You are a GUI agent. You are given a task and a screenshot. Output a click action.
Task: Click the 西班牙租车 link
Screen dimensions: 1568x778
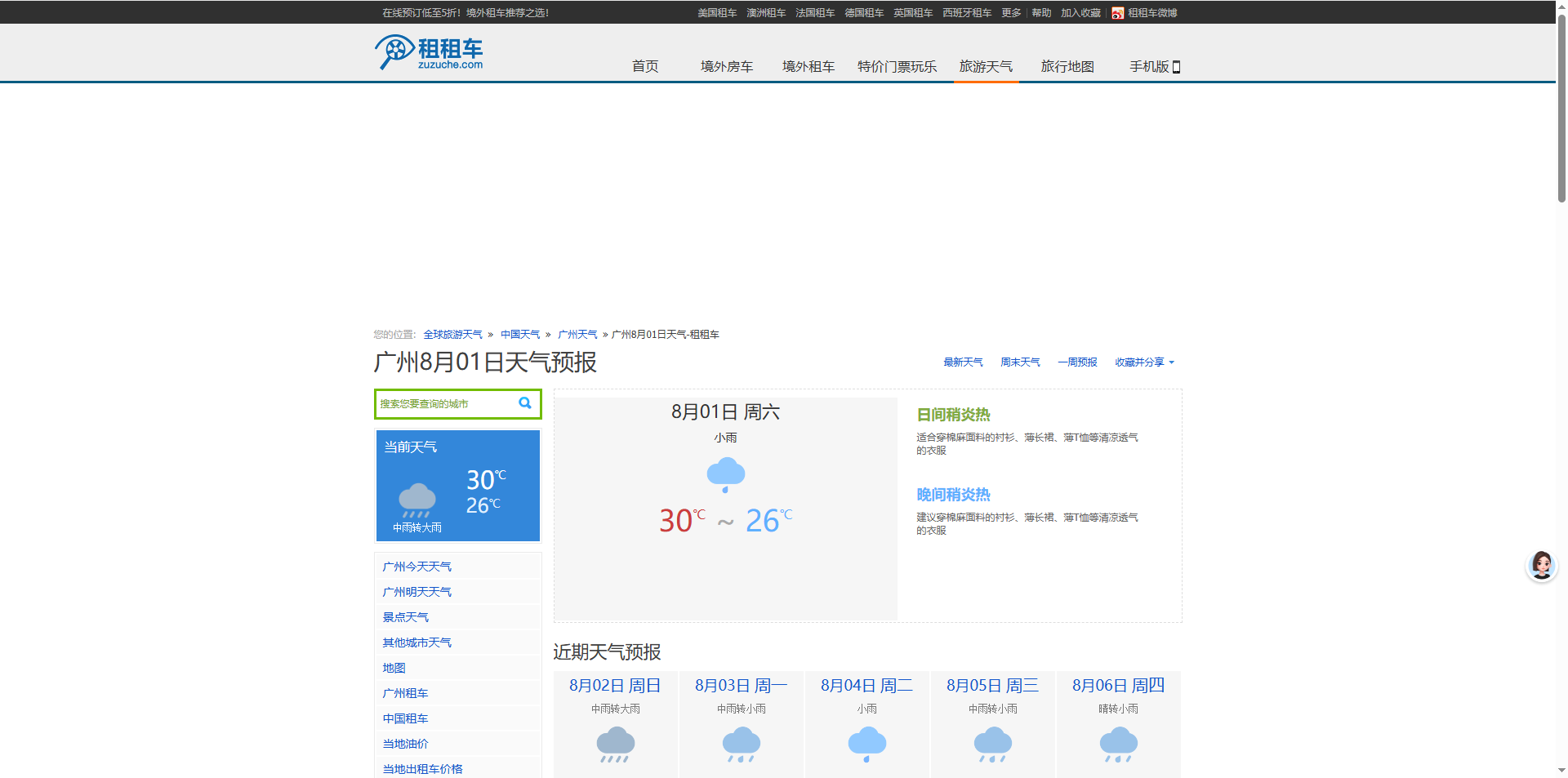pyautogui.click(x=967, y=13)
